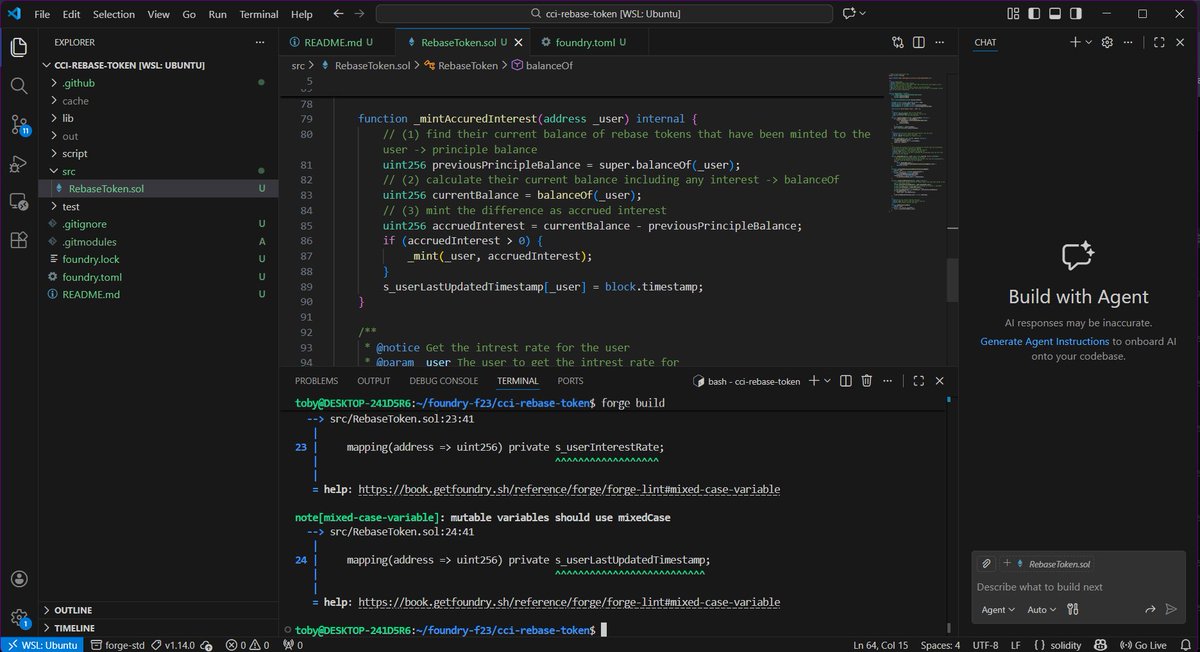1200x652 pixels.
Task: Select bash - cci-rebase-token terminal
Action: pyautogui.click(x=746, y=381)
